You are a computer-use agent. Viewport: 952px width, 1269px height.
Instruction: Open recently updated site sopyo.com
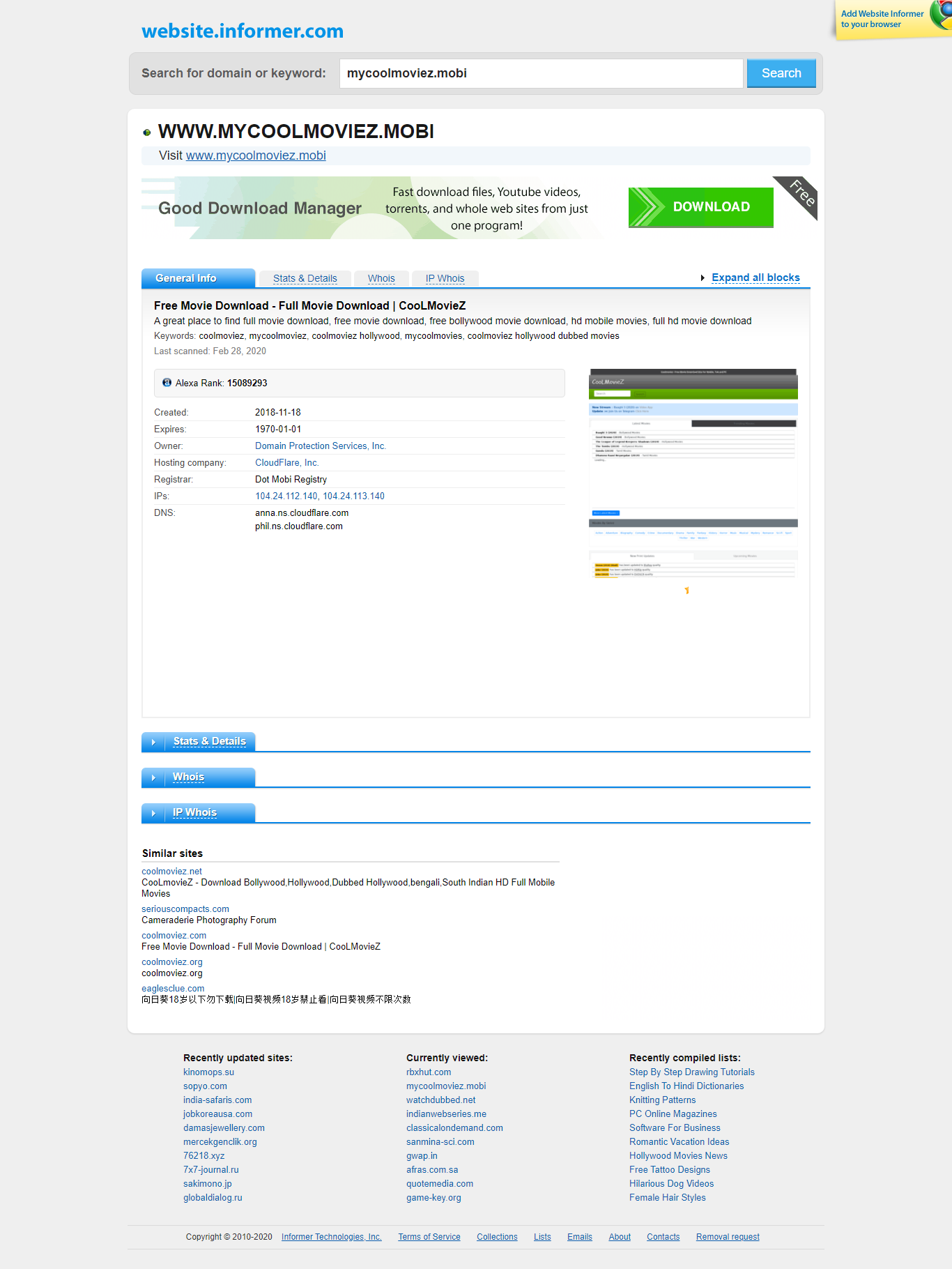click(205, 1086)
